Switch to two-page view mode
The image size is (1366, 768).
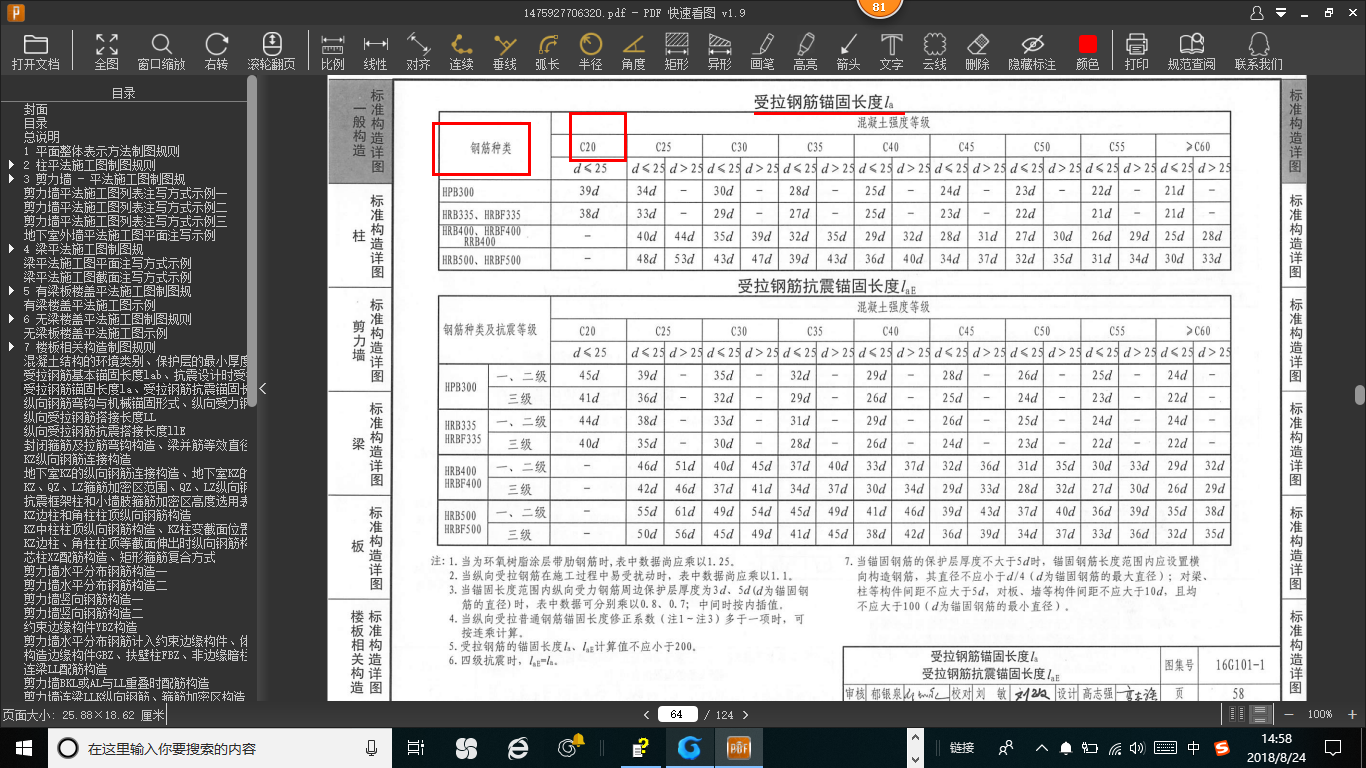pyautogui.click(x=1239, y=714)
